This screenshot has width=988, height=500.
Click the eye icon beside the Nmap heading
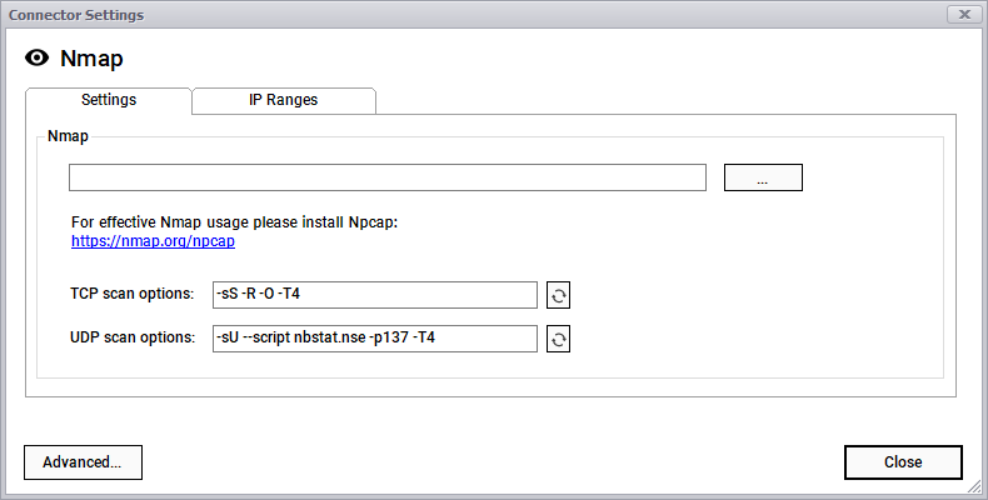(x=37, y=58)
